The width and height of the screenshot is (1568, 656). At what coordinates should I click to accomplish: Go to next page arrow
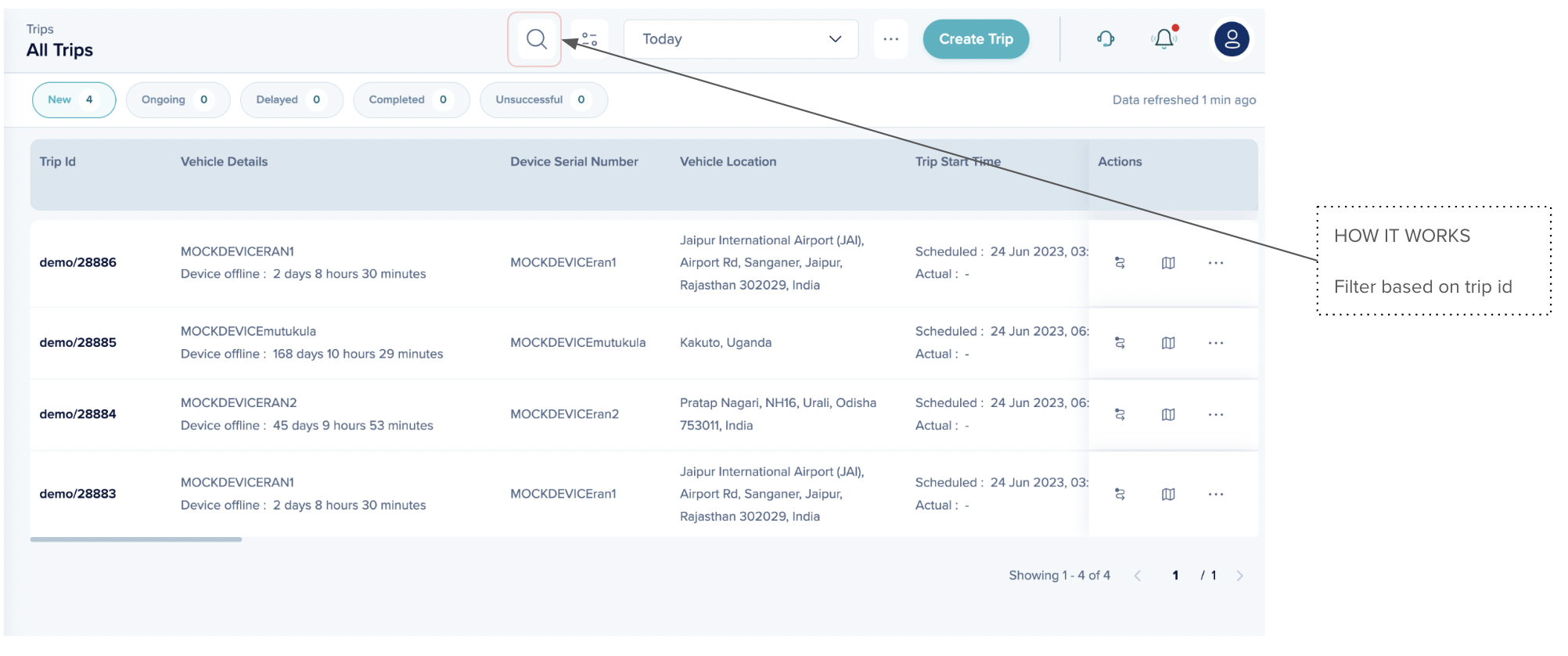1239,576
